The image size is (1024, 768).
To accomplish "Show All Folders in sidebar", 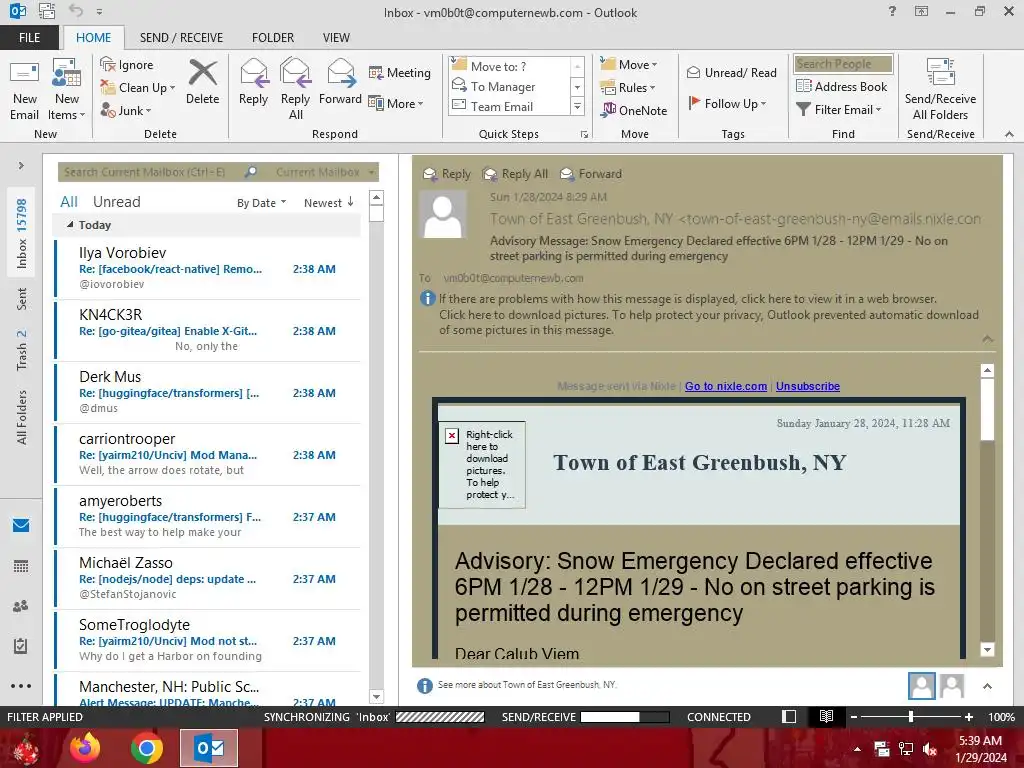I will (22, 417).
